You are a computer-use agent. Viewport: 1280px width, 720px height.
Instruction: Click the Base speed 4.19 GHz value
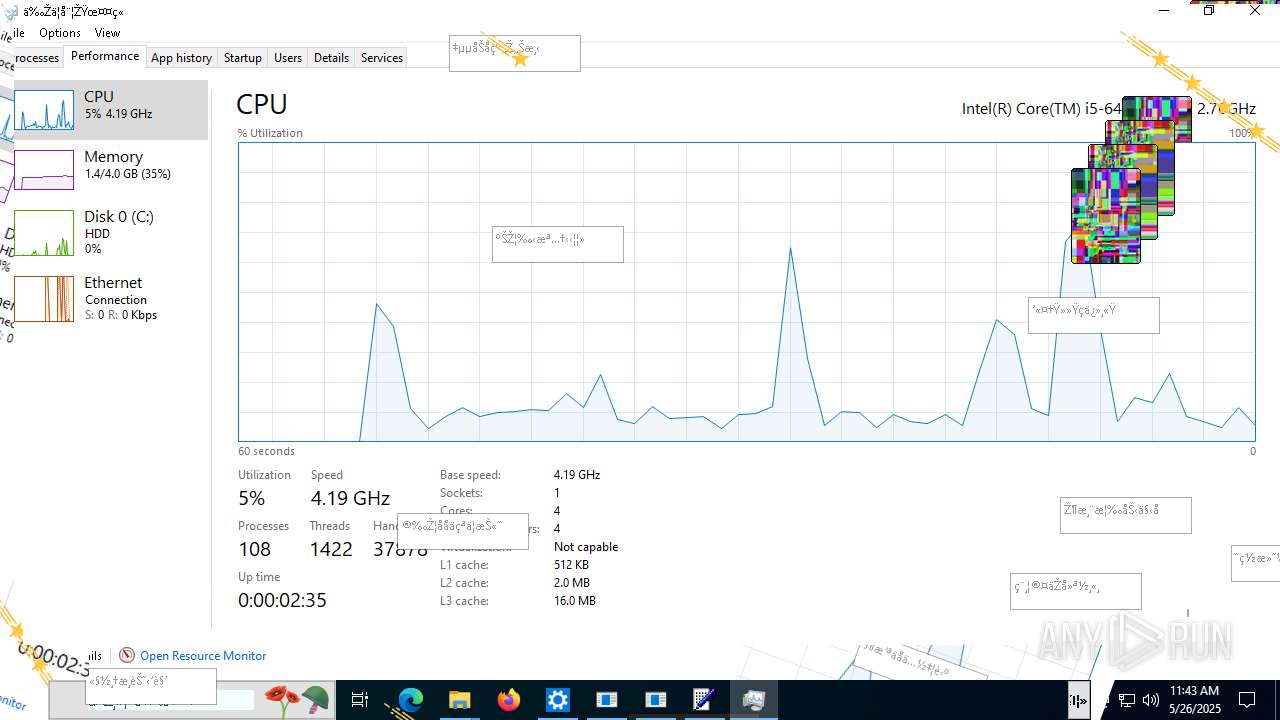click(x=577, y=475)
